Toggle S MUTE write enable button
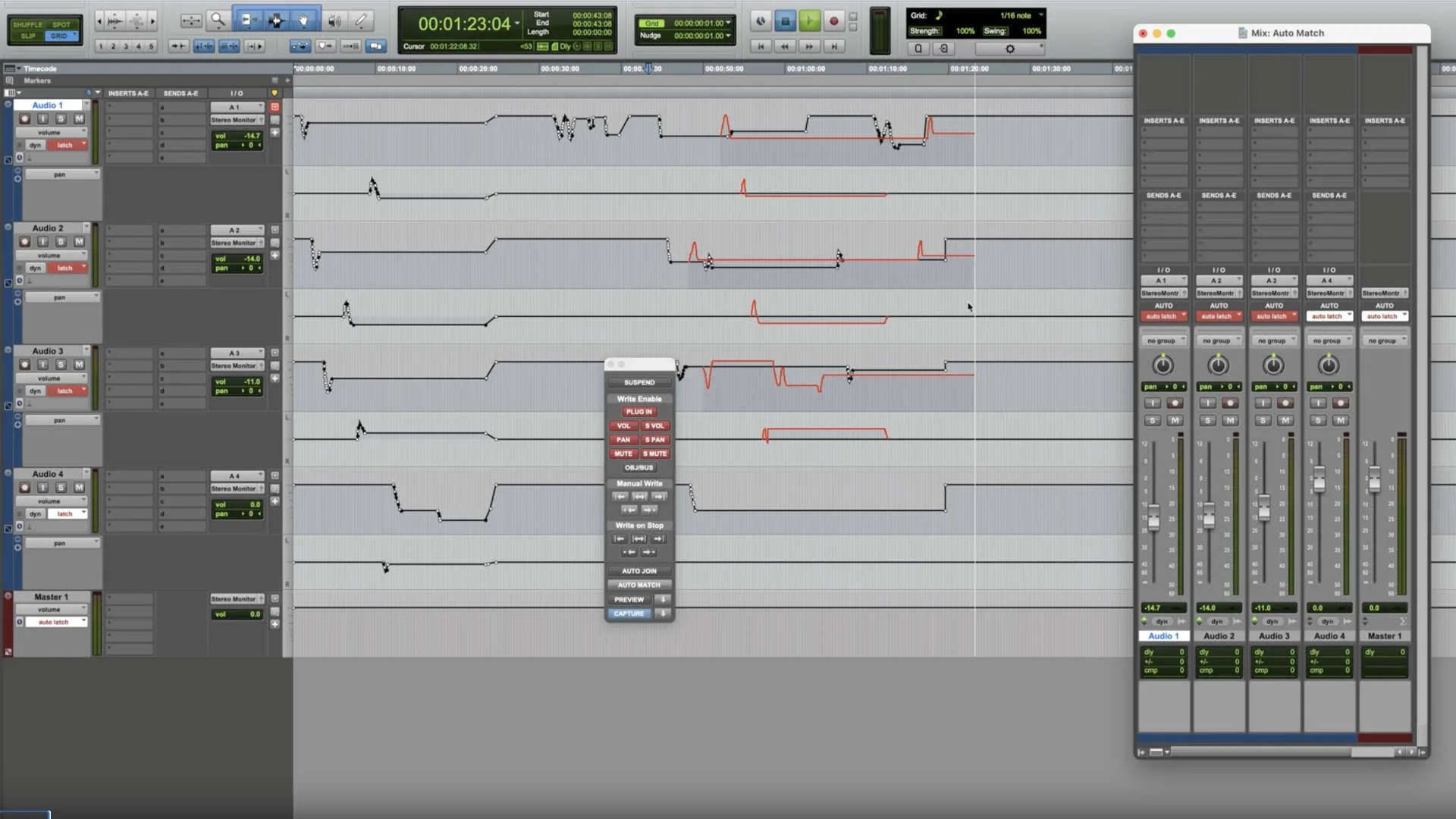 coord(655,453)
